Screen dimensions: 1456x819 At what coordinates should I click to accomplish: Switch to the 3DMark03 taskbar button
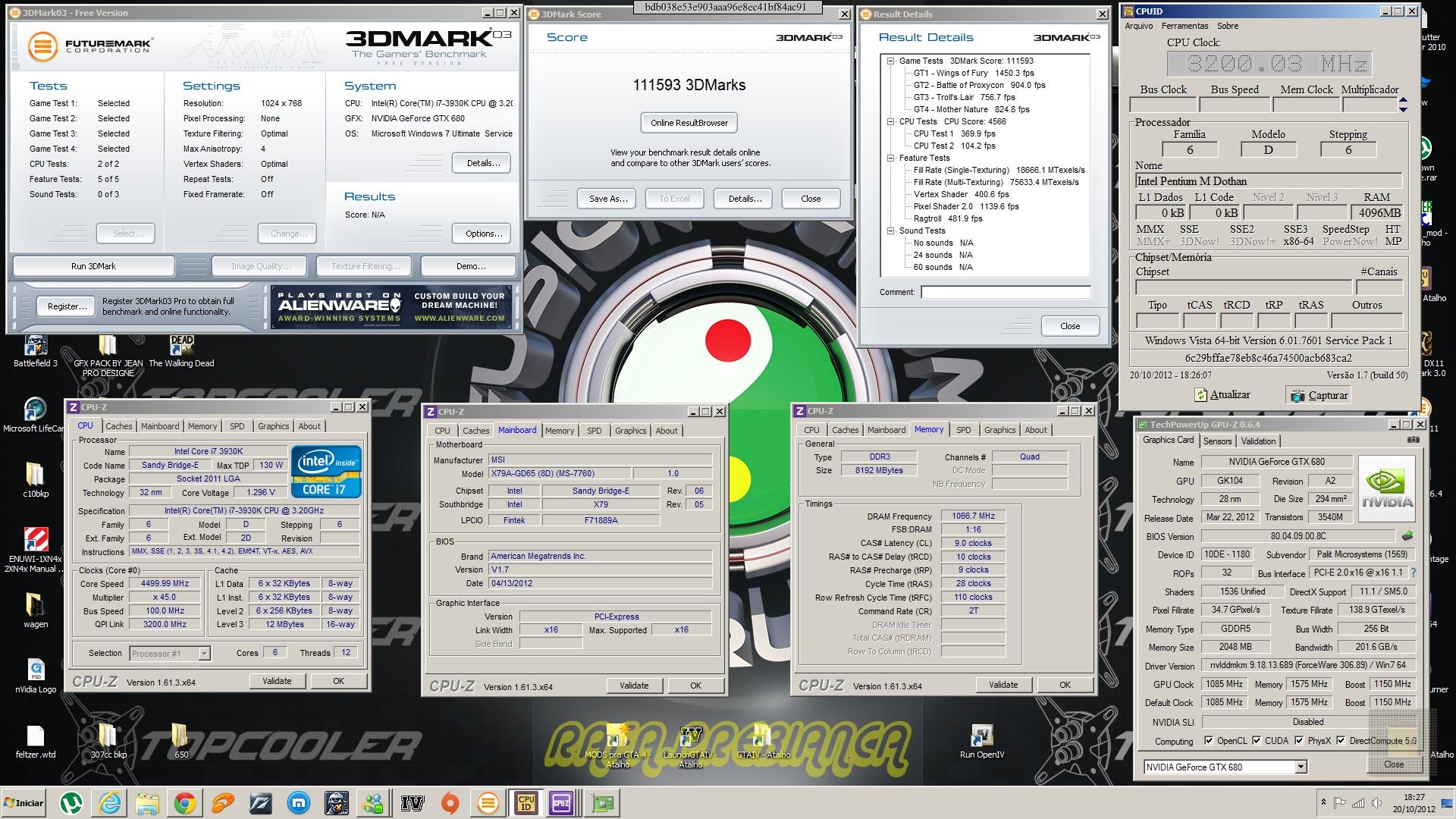coord(488,803)
